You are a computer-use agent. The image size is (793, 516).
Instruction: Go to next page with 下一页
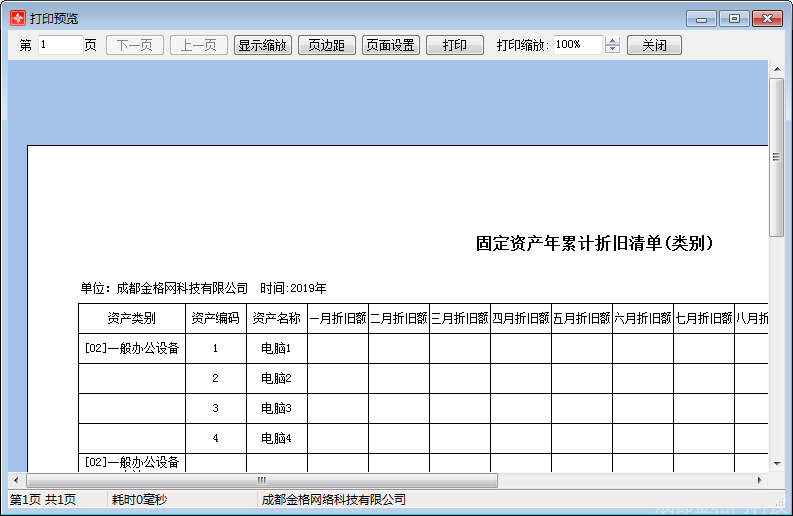tap(134, 45)
